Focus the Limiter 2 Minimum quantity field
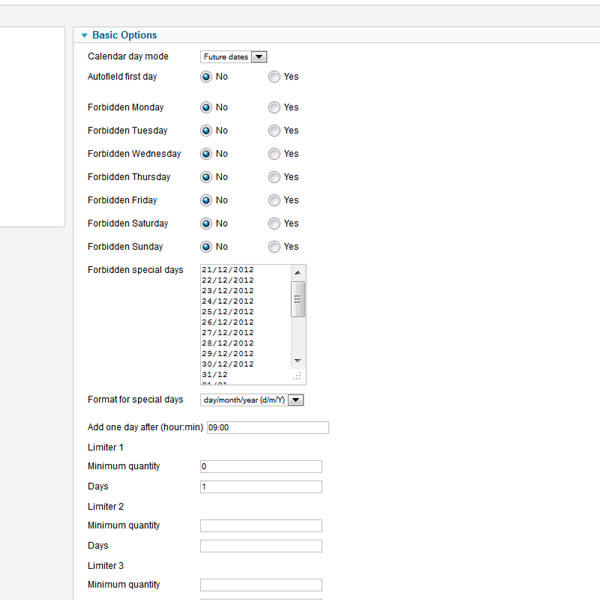This screenshot has height=600, width=600. pos(260,526)
